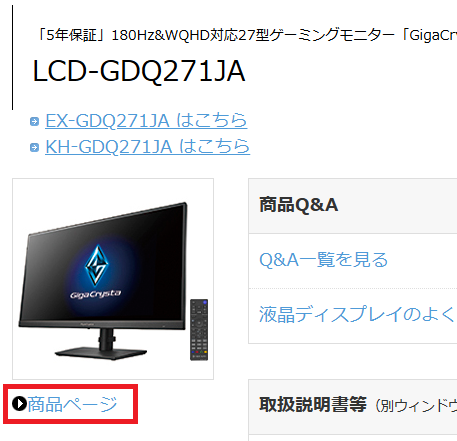Open the 商品ページ link
The image size is (457, 441).
pos(72,404)
